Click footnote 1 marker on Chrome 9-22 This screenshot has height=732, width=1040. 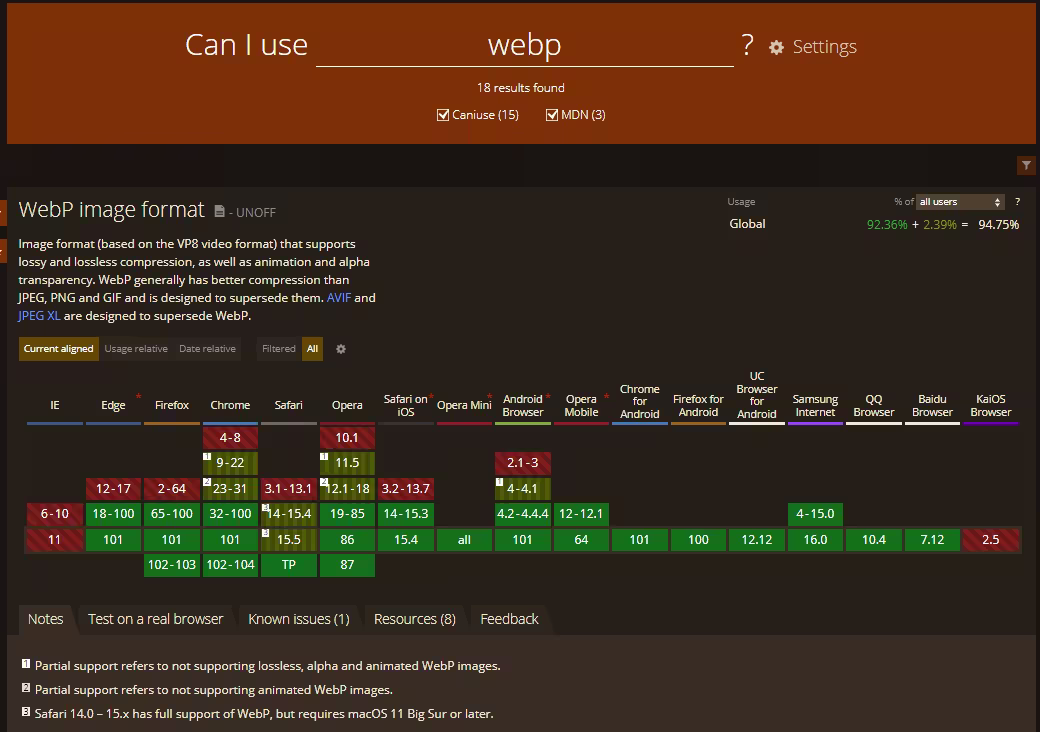(x=207, y=457)
